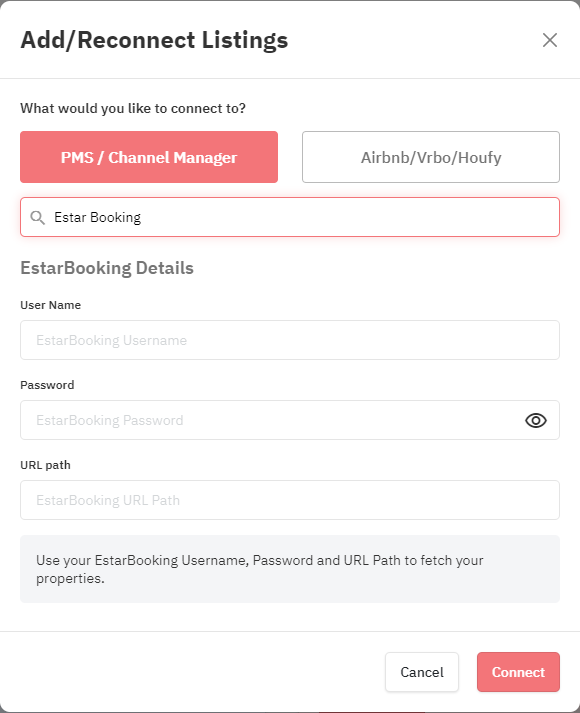The height and width of the screenshot is (713, 580).
Task: Click the Password label
Action: pos(47,385)
